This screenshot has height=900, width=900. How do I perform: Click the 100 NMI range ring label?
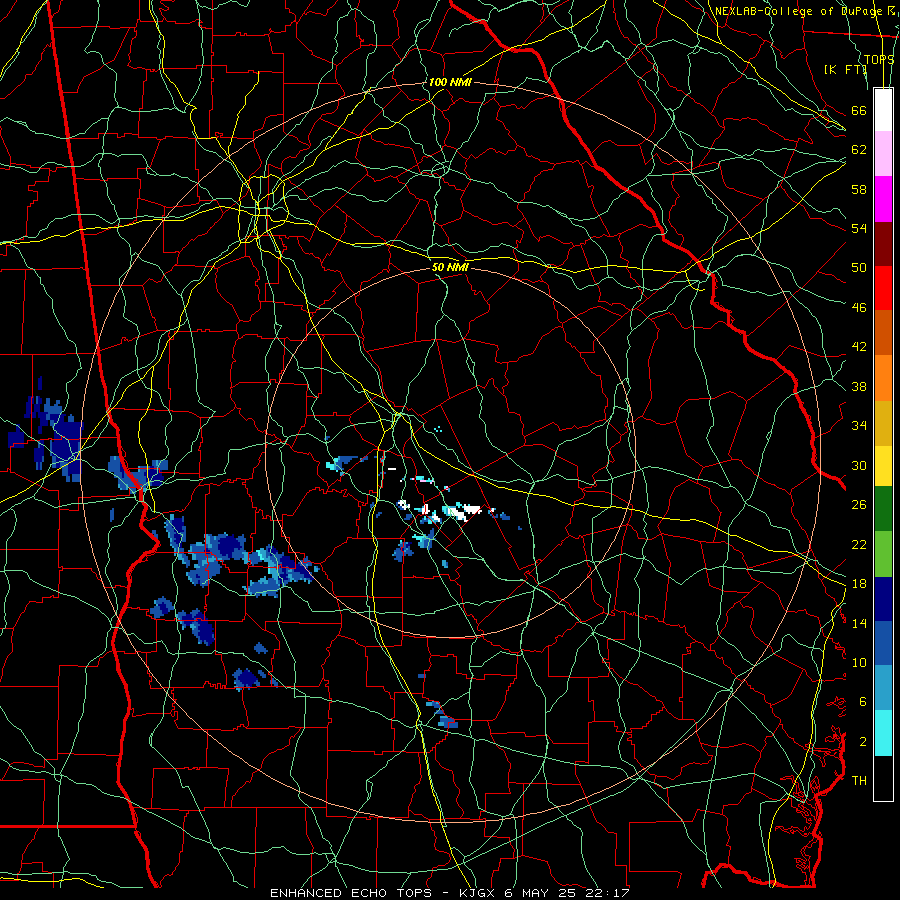pyautogui.click(x=449, y=82)
